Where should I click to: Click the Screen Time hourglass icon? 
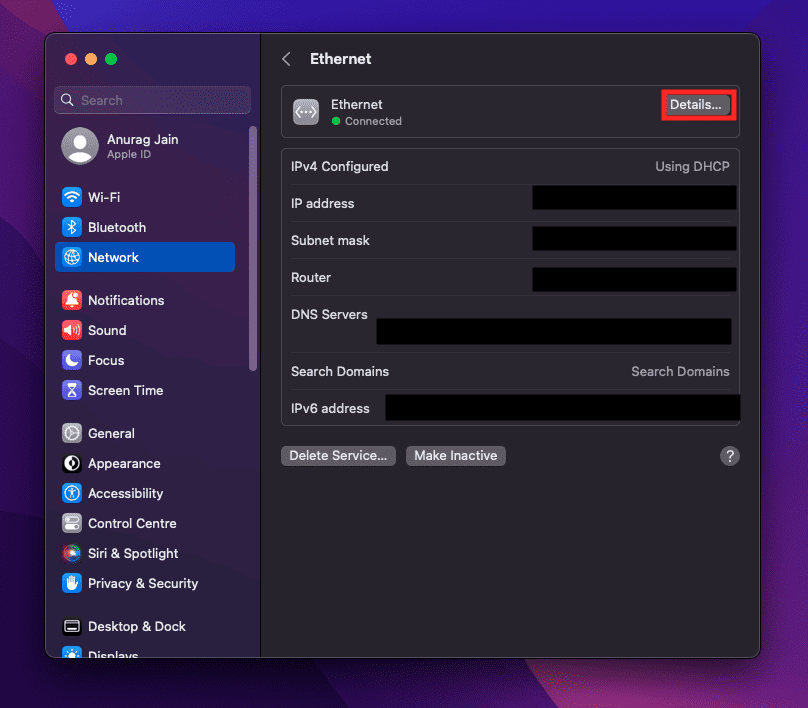(72, 391)
